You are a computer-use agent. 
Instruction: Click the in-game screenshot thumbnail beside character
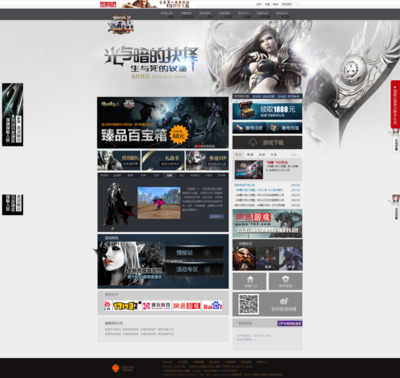159,203
